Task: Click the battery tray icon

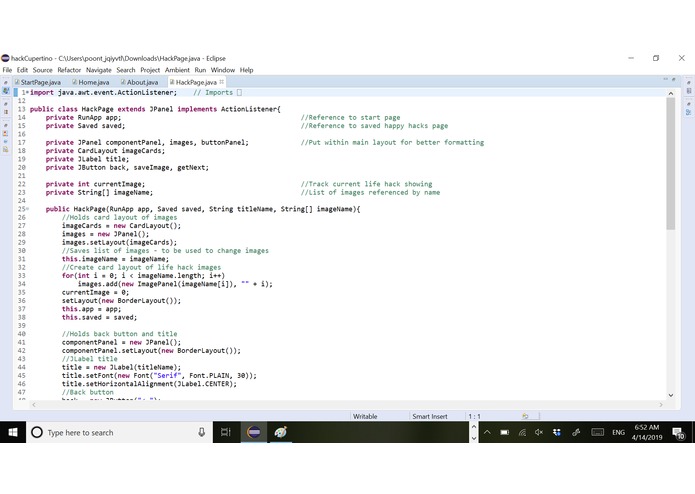Action: click(x=504, y=432)
